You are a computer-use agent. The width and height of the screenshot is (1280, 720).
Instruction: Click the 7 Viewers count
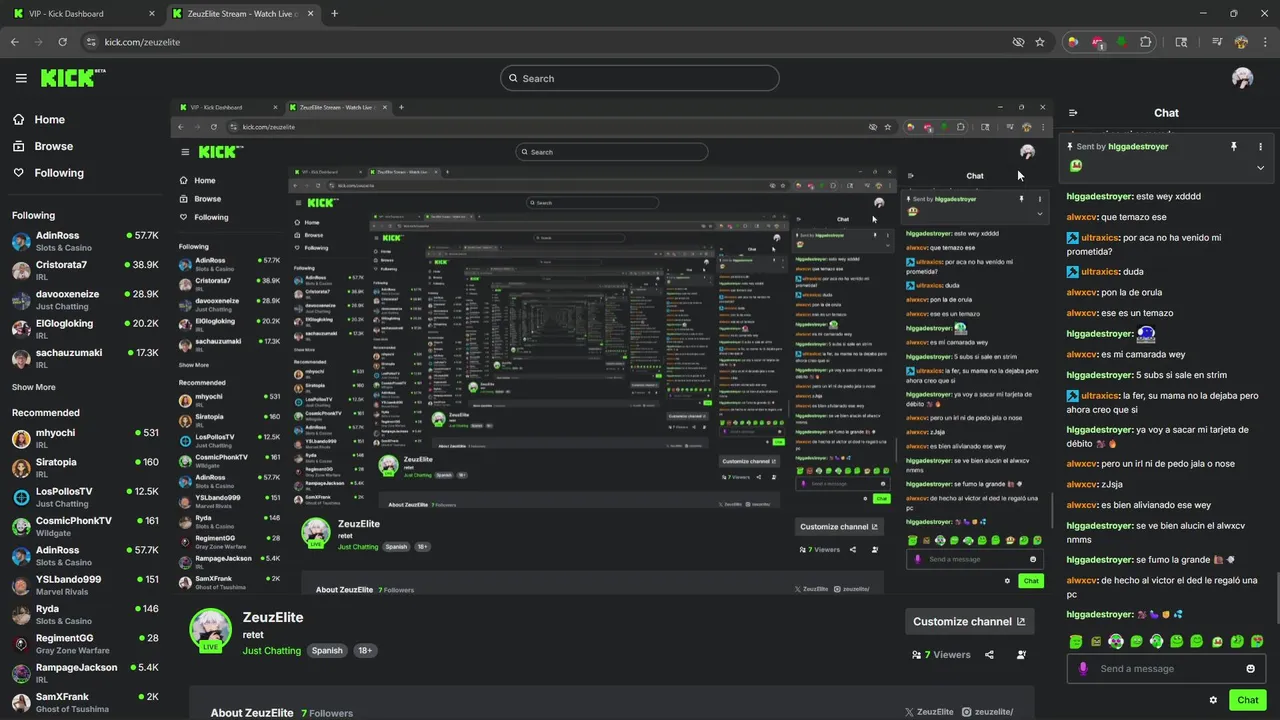click(941, 654)
